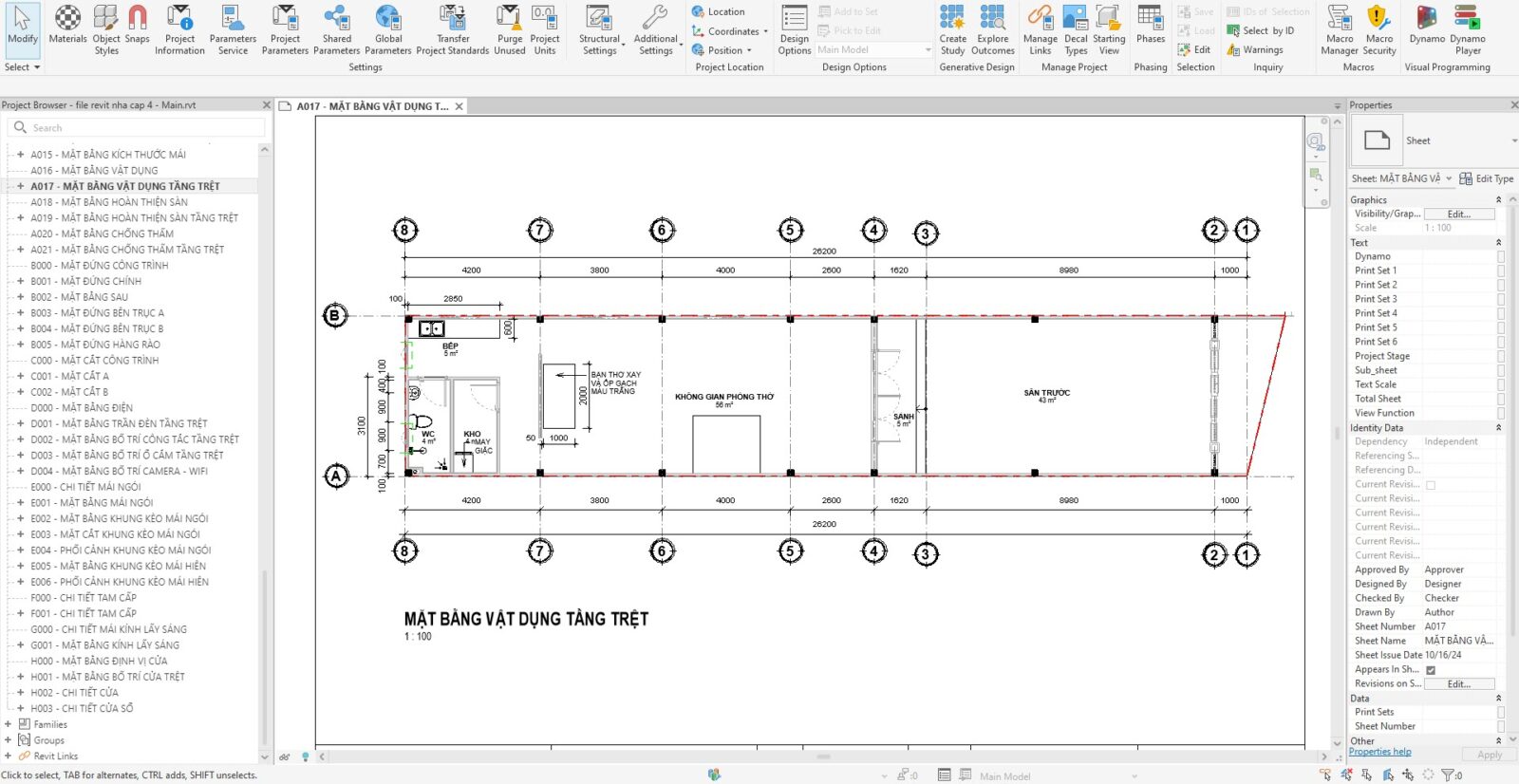This screenshot has height=784, width=1519.
Task: Open Macro Security settings
Action: pyautogui.click(x=1379, y=30)
